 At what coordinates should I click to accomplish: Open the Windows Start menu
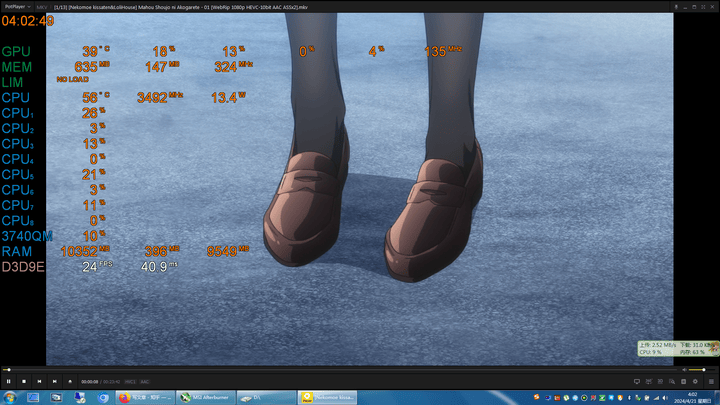coord(9,398)
